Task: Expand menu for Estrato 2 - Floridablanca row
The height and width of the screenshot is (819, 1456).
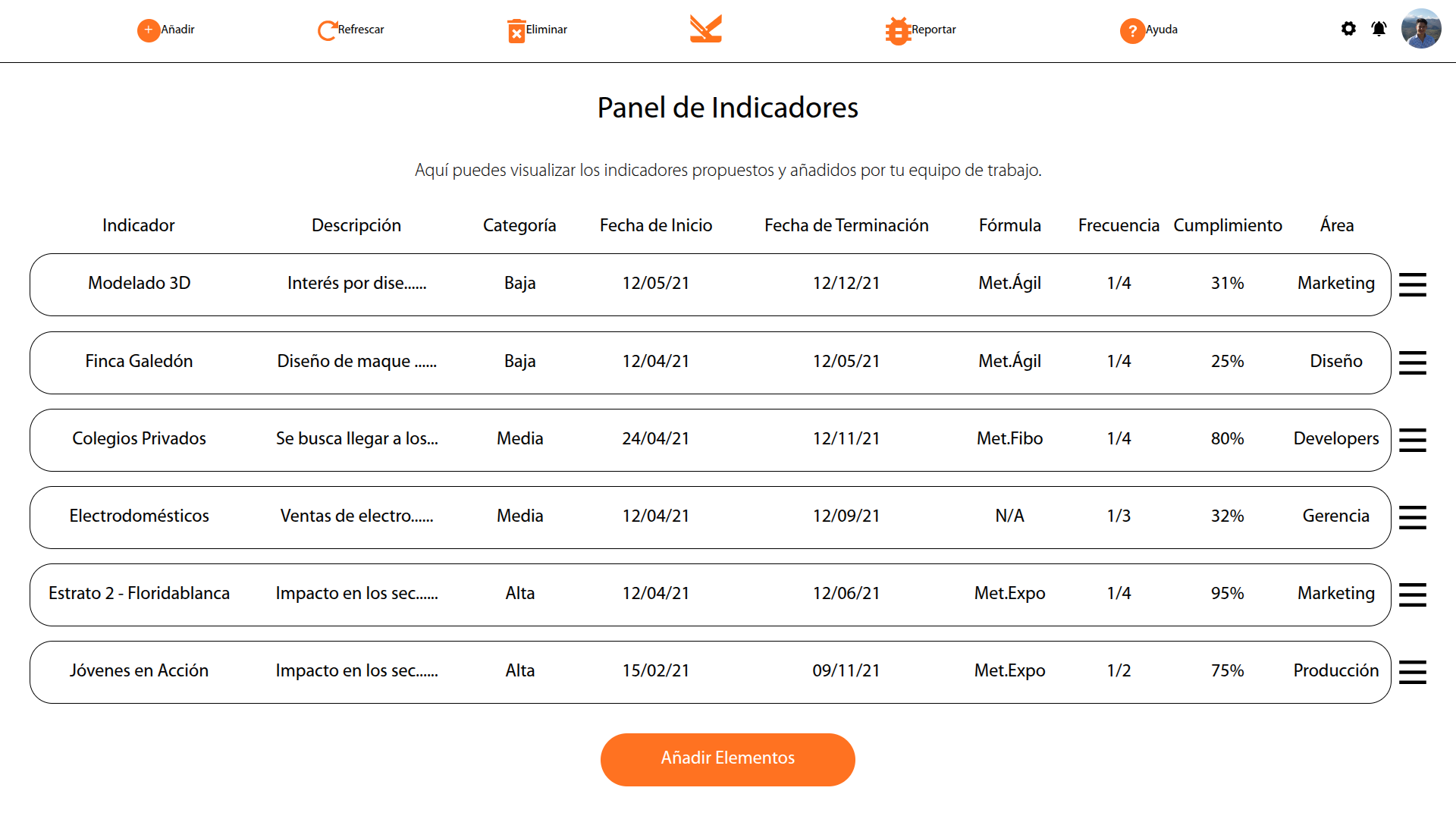Action: (x=1412, y=595)
